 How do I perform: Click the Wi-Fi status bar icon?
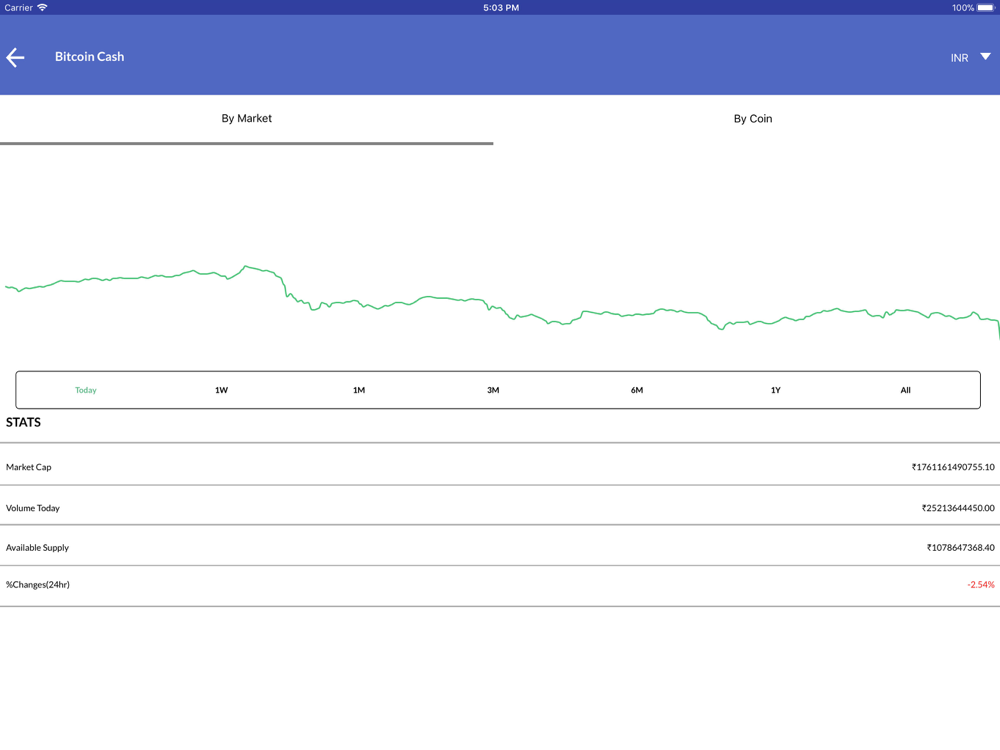[x=43, y=8]
